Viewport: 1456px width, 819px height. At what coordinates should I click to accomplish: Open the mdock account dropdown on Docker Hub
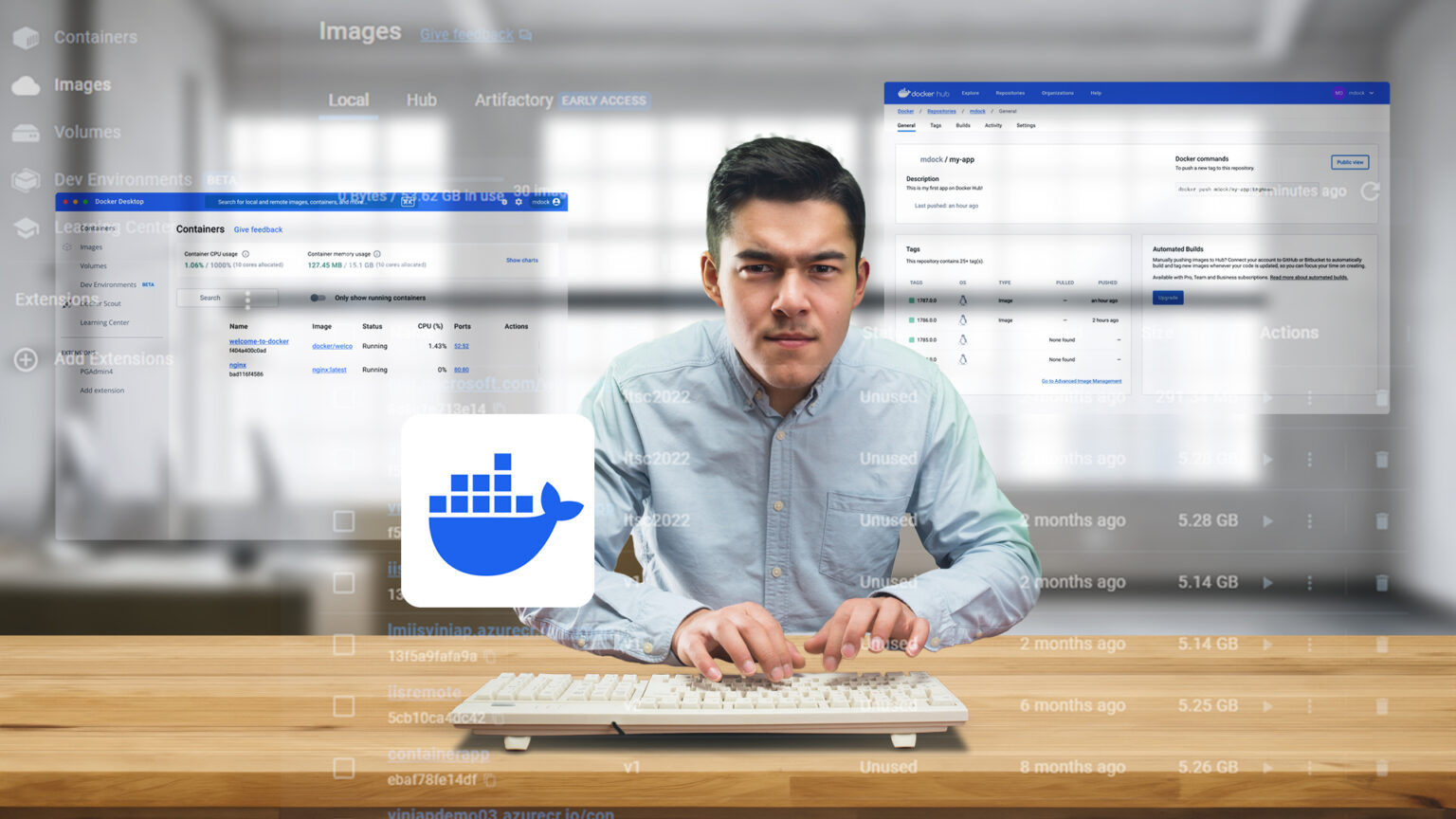[x=1360, y=93]
